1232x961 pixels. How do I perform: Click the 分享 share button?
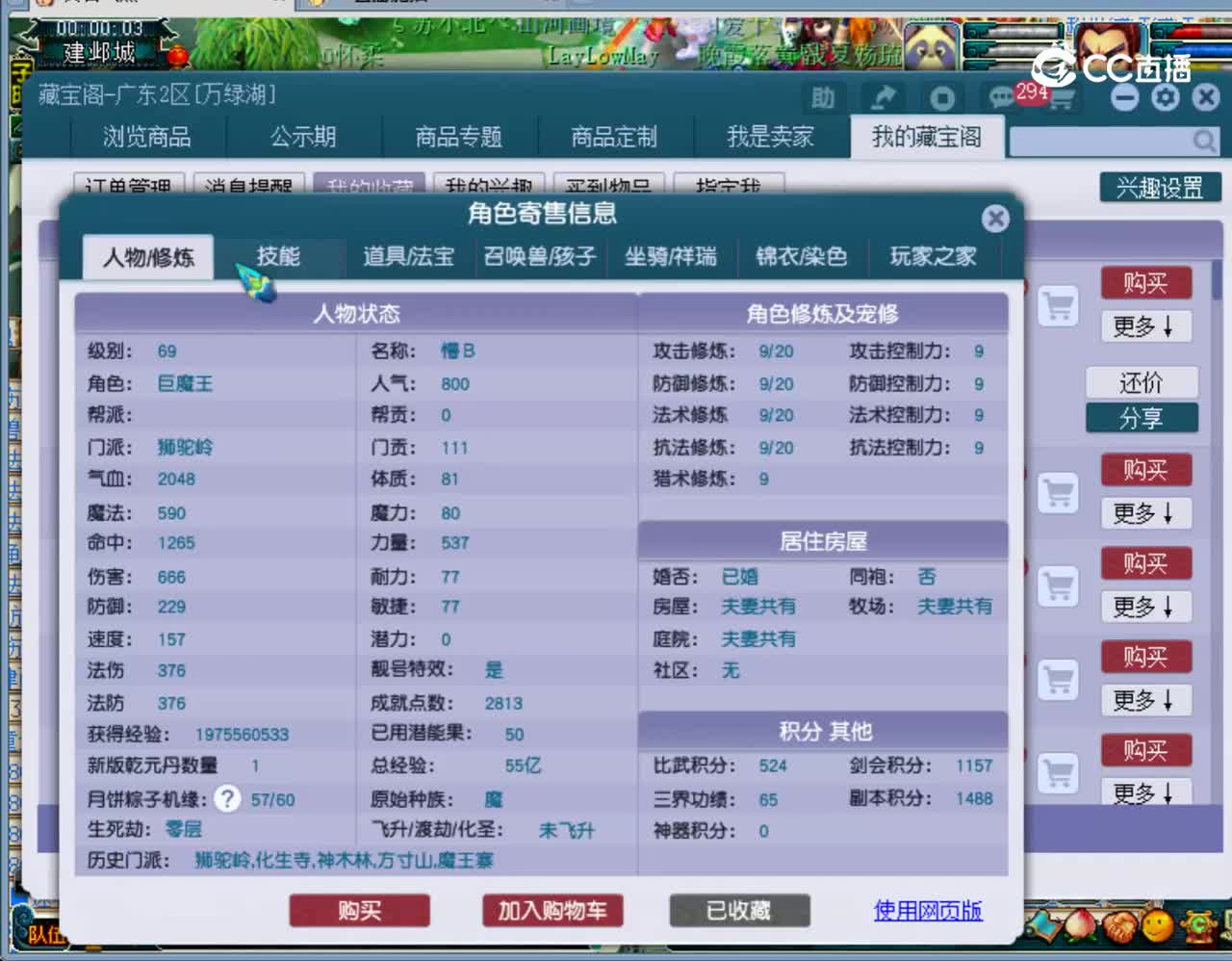1142,418
